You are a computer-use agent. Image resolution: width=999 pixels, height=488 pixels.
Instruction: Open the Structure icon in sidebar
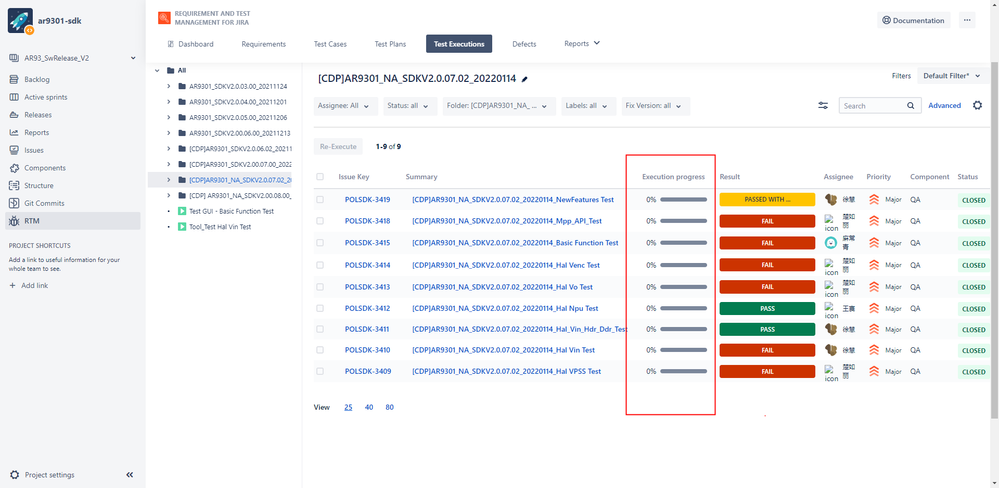[13, 186]
